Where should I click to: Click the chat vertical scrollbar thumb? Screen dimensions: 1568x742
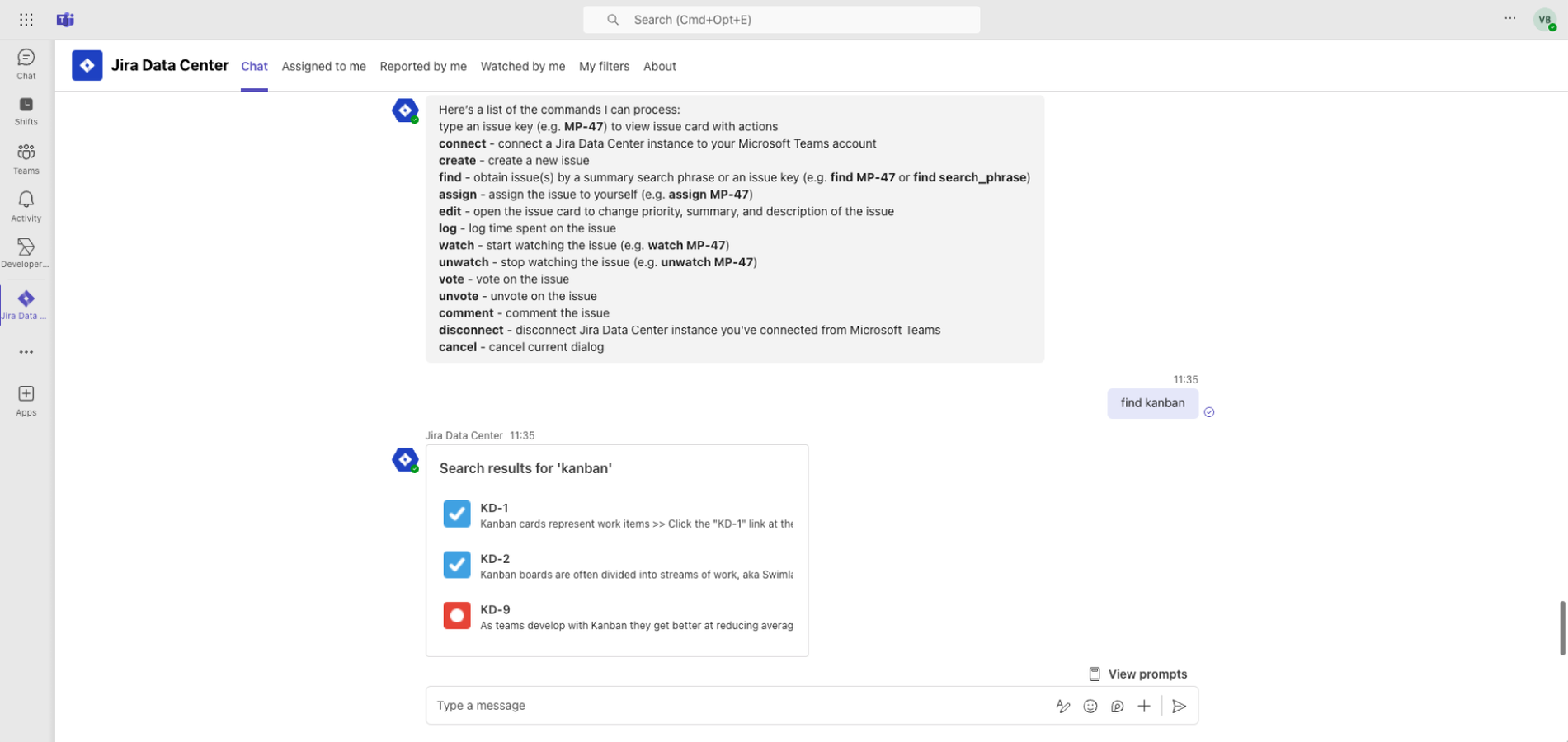click(1562, 628)
